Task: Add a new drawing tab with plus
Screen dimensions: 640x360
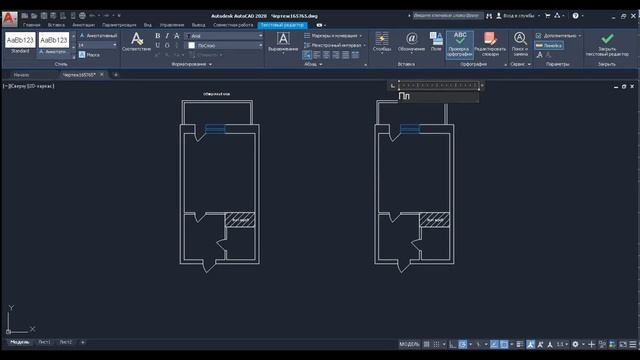Action: tap(116, 75)
